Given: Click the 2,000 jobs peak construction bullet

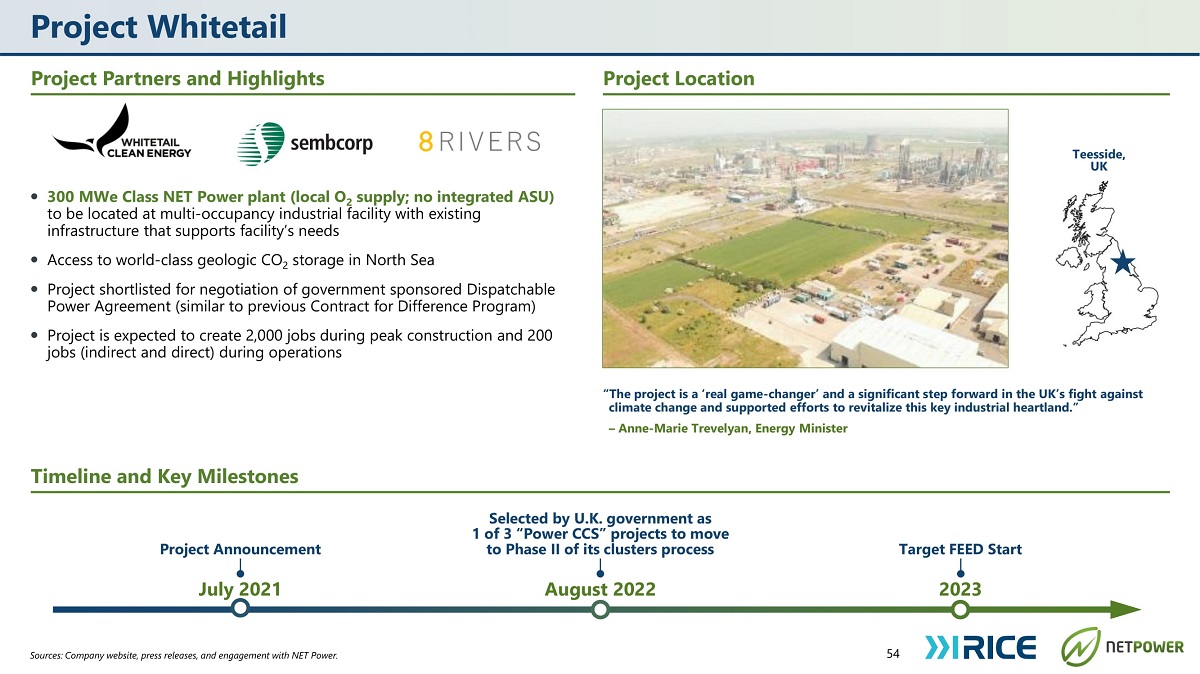Looking at the screenshot, I should tap(292, 344).
